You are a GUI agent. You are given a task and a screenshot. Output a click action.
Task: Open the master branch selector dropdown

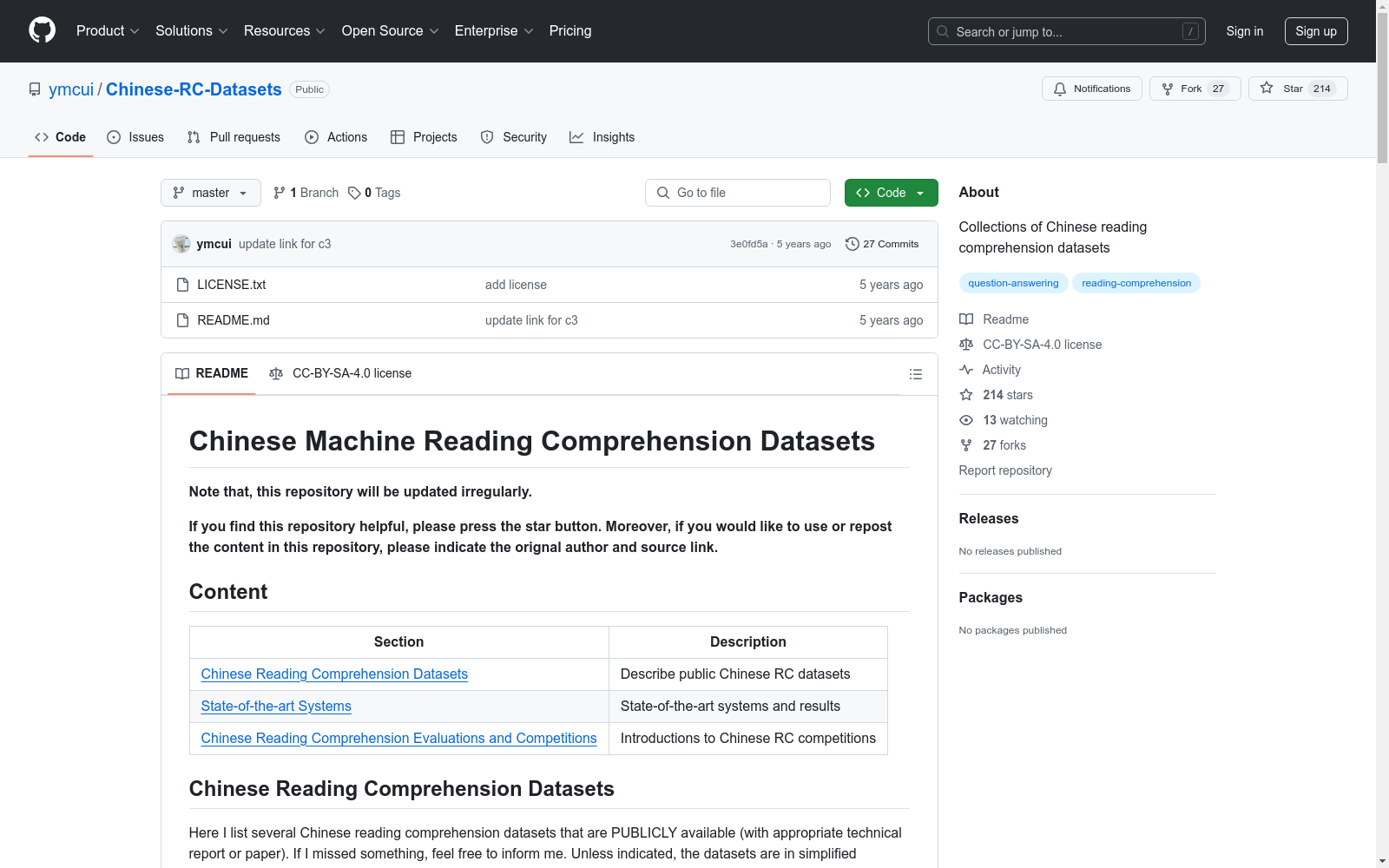[x=211, y=193]
